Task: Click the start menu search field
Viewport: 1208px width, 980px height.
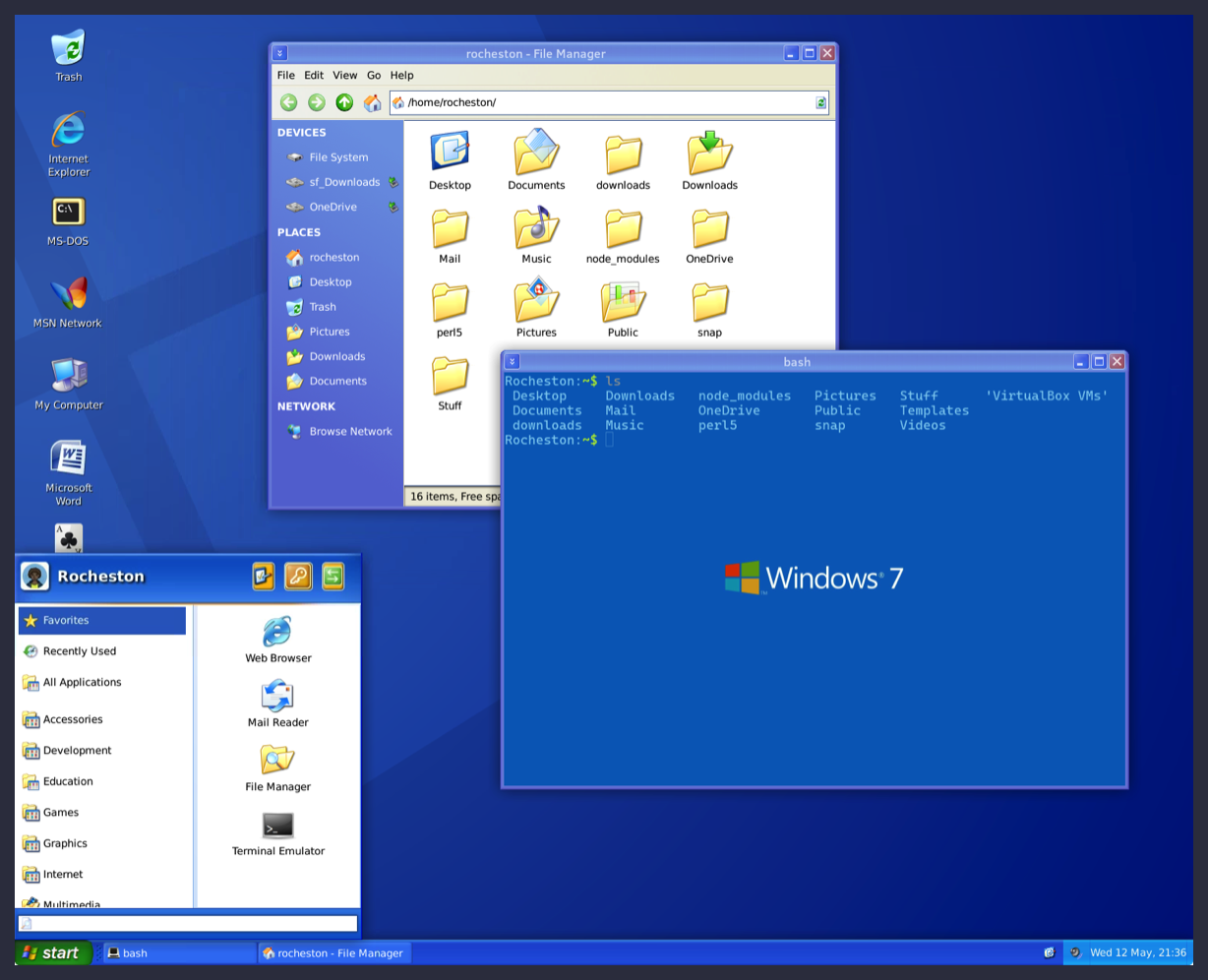Action: 188,924
